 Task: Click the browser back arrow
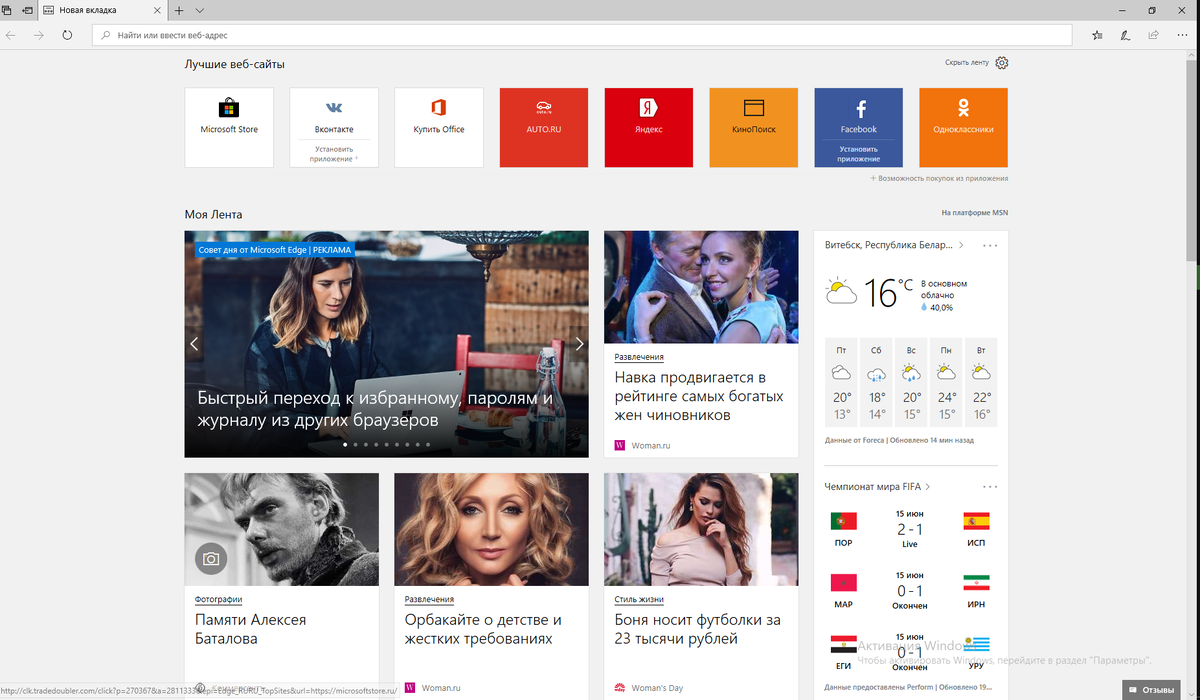[x=10, y=35]
